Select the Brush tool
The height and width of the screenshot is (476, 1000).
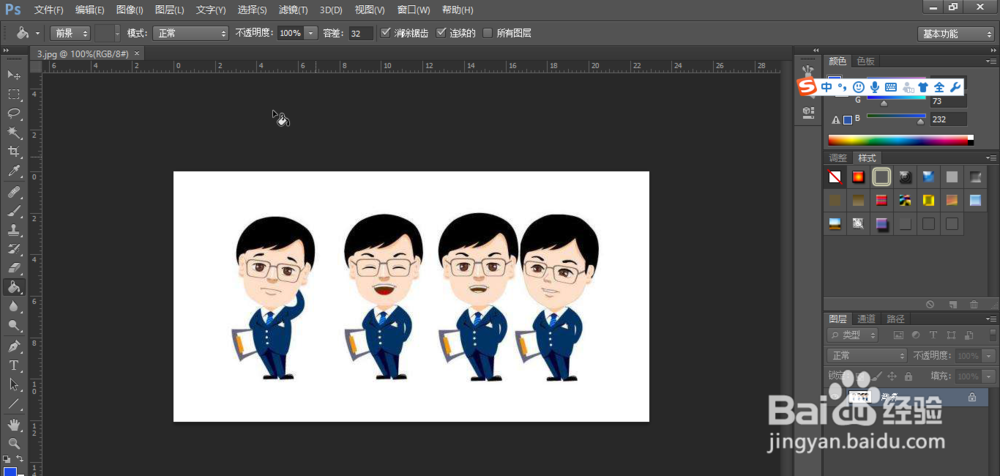pos(14,211)
